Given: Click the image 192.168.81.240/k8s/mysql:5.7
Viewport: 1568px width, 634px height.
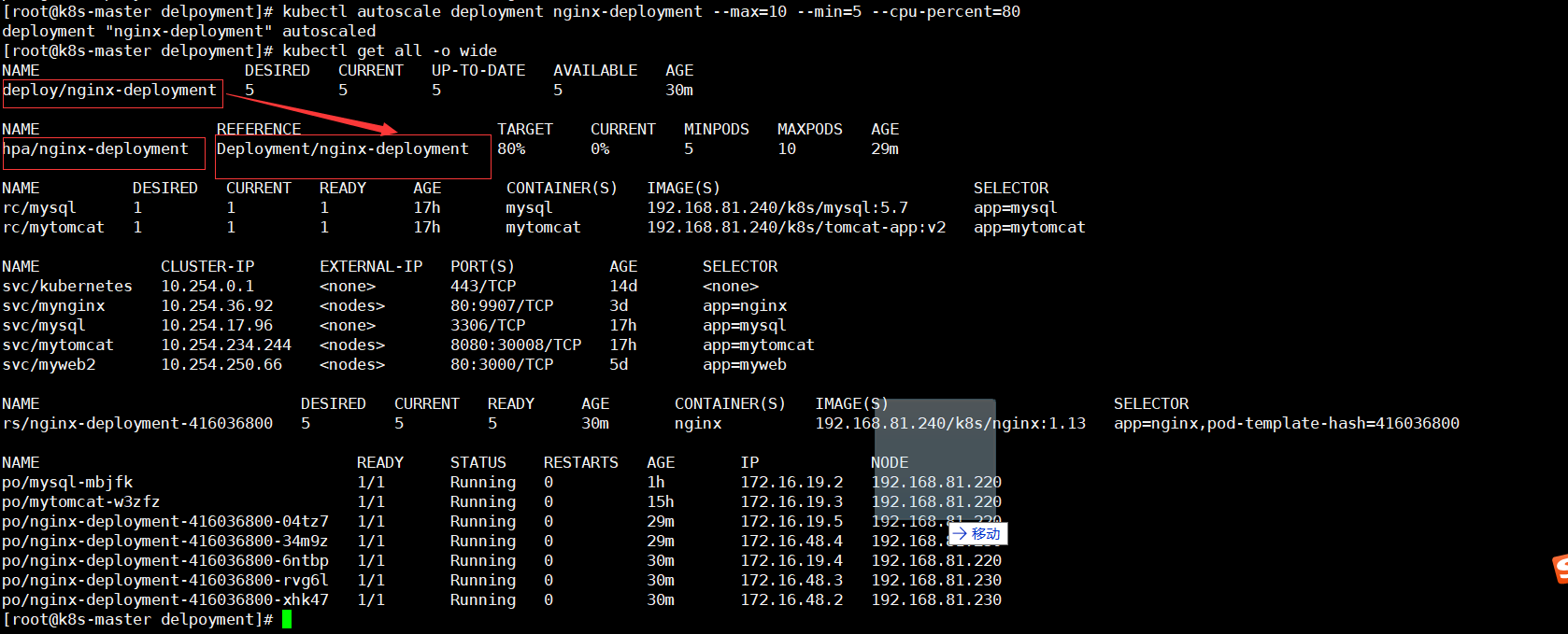Looking at the screenshot, I should (x=777, y=207).
